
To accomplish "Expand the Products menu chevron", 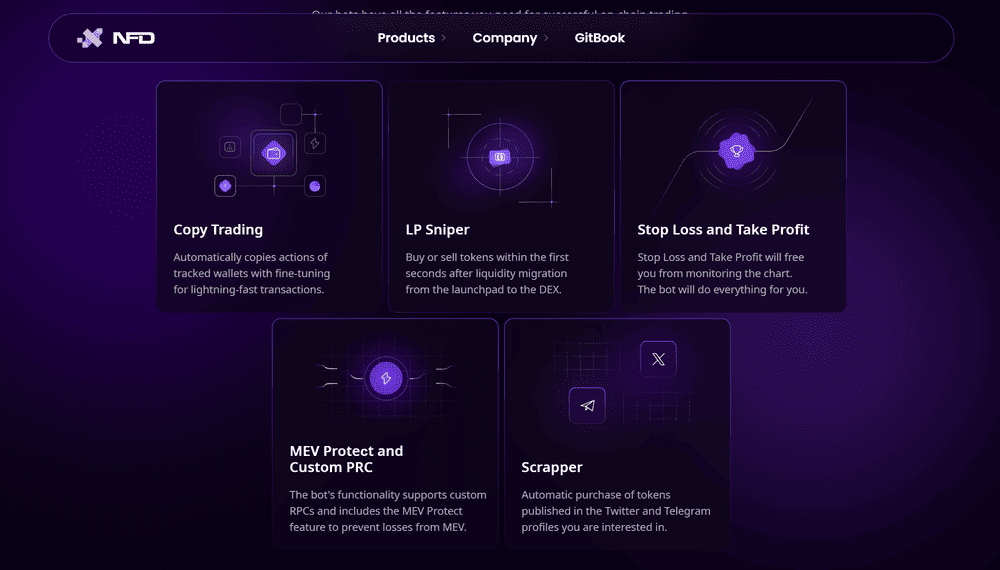I will pyautogui.click(x=444, y=38).
